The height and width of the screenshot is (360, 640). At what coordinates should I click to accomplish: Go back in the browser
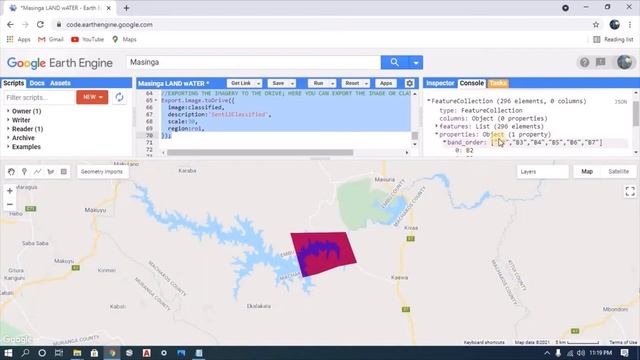(x=10, y=24)
